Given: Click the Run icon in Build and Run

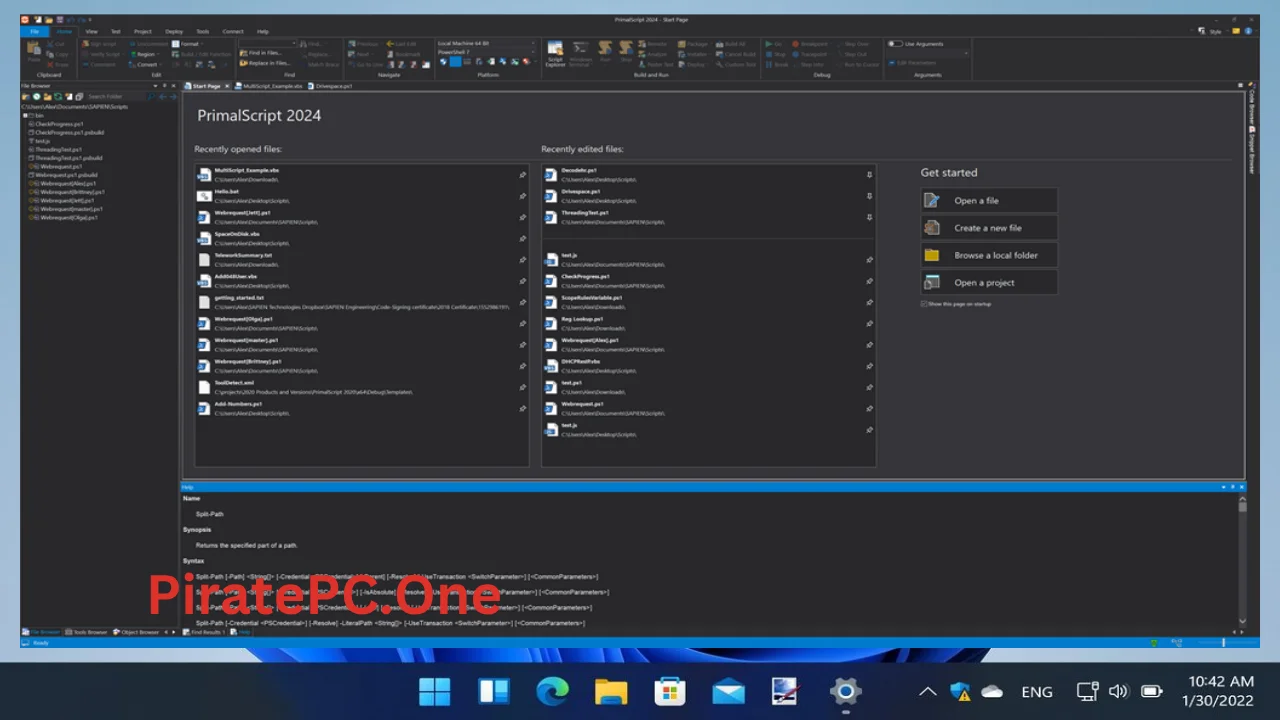Looking at the screenshot, I should pyautogui.click(x=605, y=50).
